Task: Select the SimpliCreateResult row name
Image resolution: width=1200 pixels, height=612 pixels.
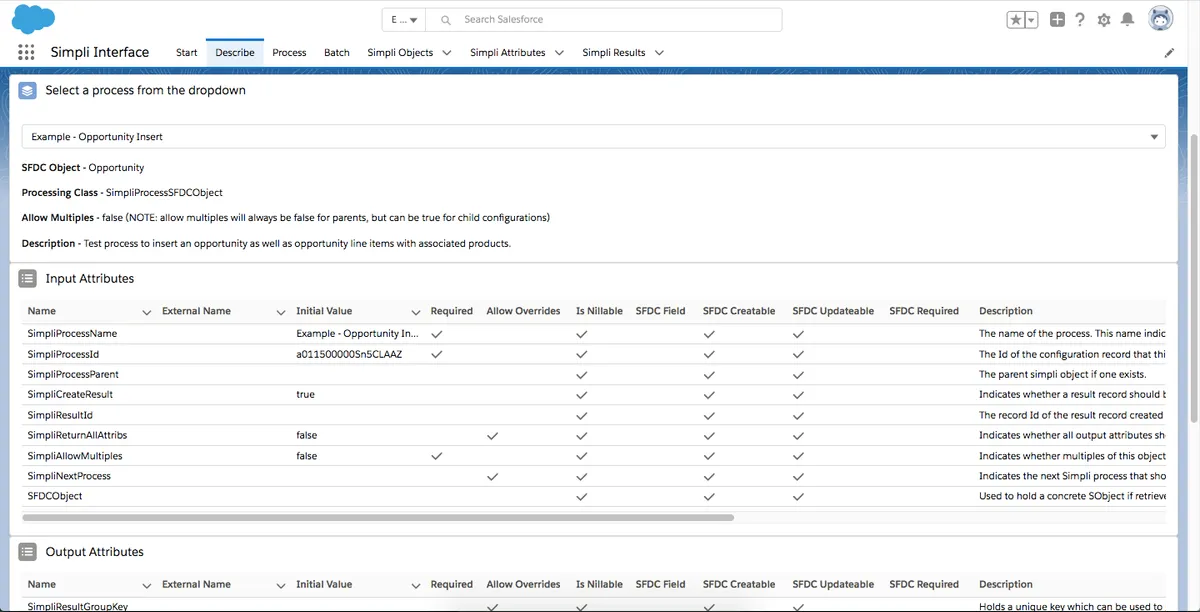Action: (x=70, y=395)
